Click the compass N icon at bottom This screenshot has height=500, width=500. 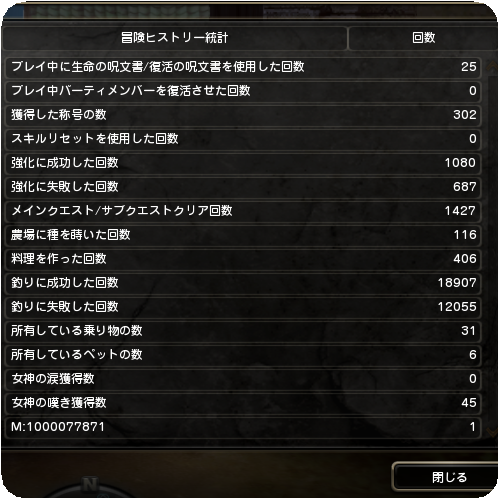pos(90,485)
